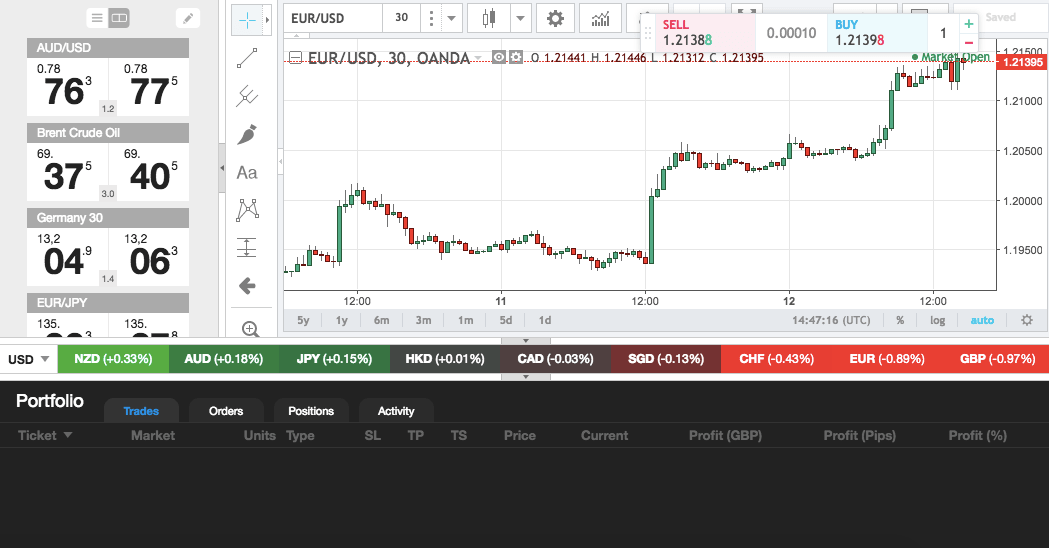Image resolution: width=1049 pixels, height=548 pixels.
Task: Set chart range to 6m
Action: [x=381, y=320]
